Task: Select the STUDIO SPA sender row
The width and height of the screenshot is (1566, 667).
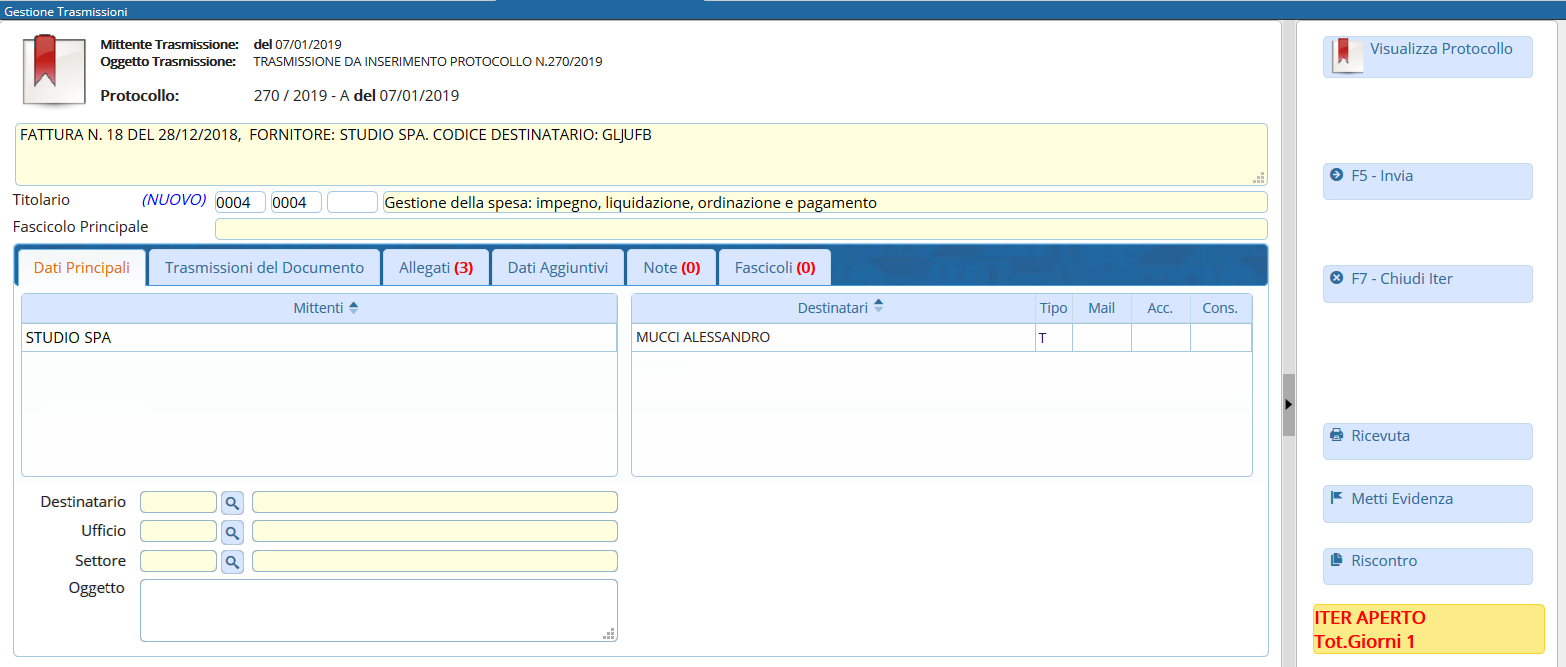Action: [318, 338]
